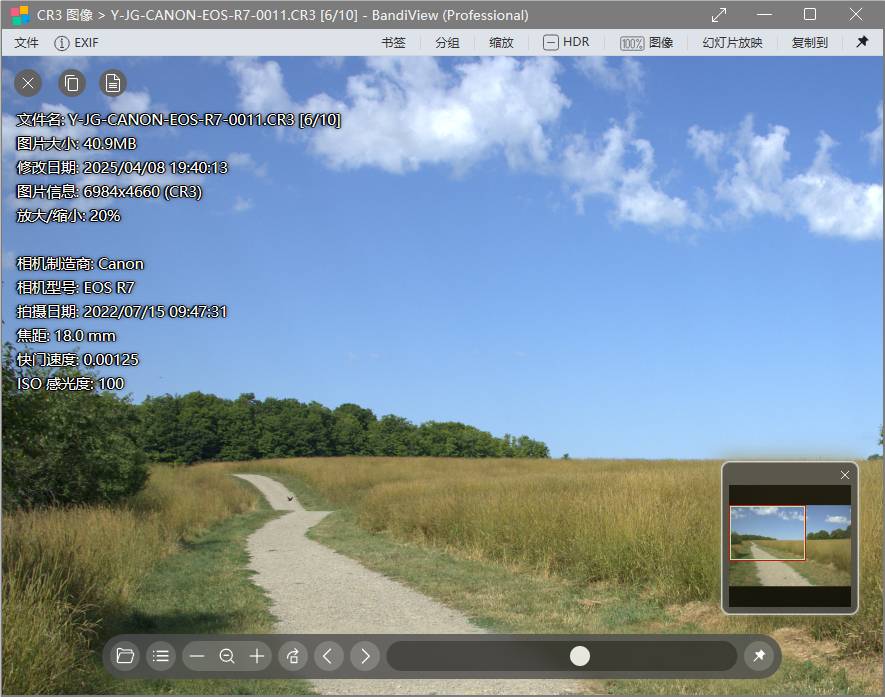Click the image position slider handle
The image size is (885, 697).
click(x=580, y=656)
